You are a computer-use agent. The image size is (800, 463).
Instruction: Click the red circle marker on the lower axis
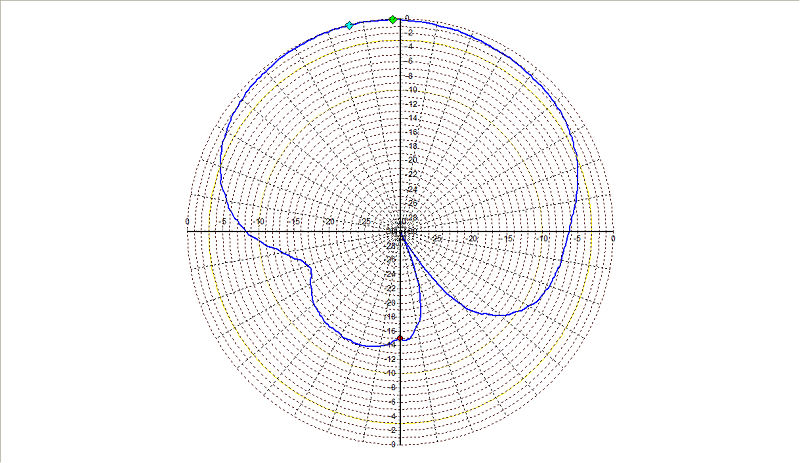(400, 338)
